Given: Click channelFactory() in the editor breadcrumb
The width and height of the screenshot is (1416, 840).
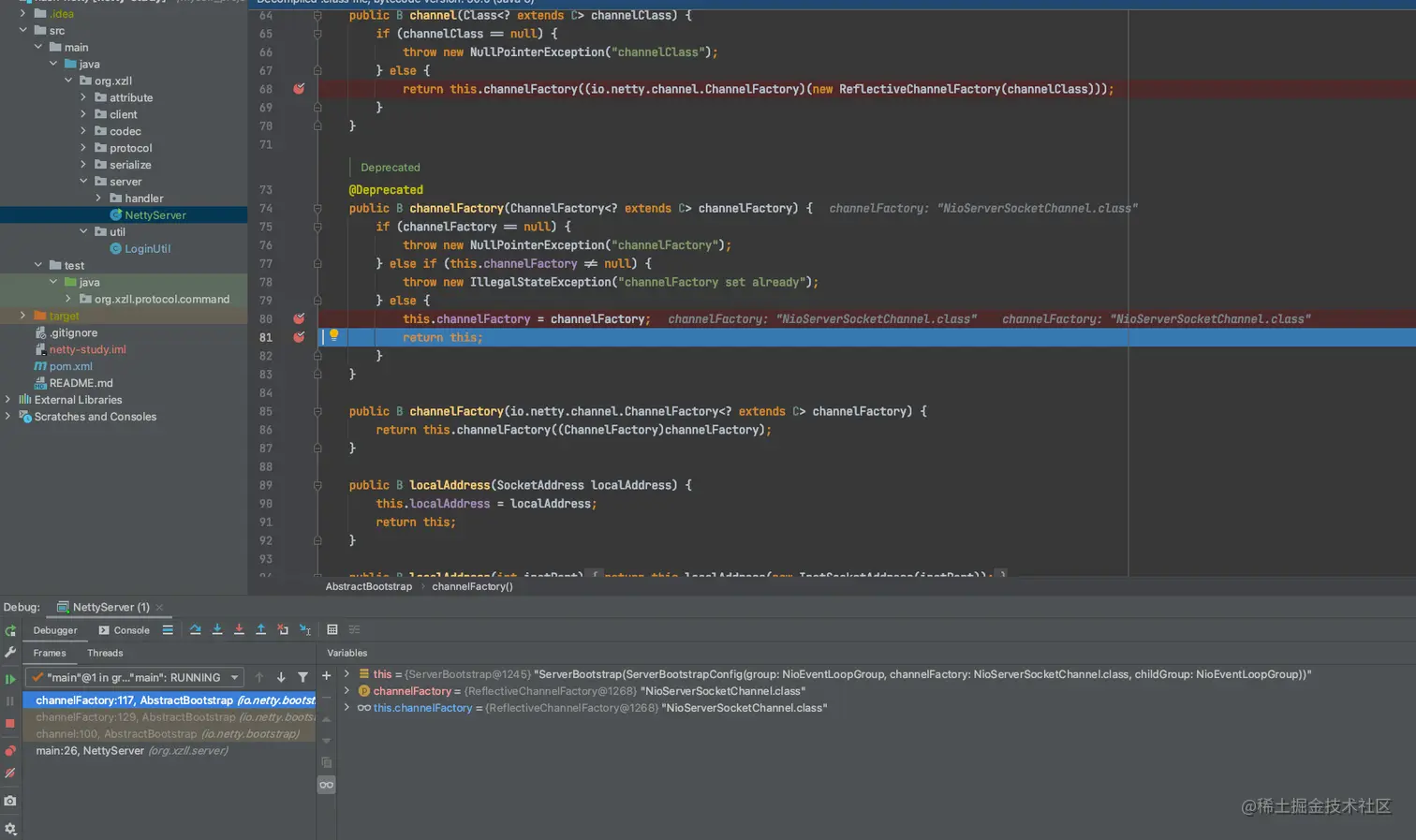Looking at the screenshot, I should (x=472, y=586).
